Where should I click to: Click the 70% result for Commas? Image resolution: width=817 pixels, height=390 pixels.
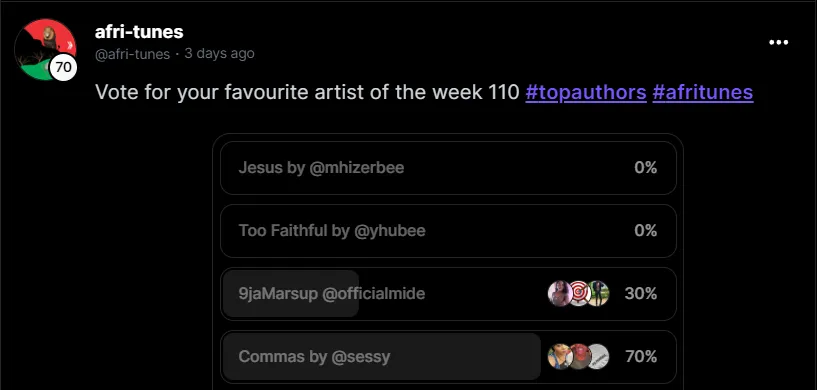[641, 357]
